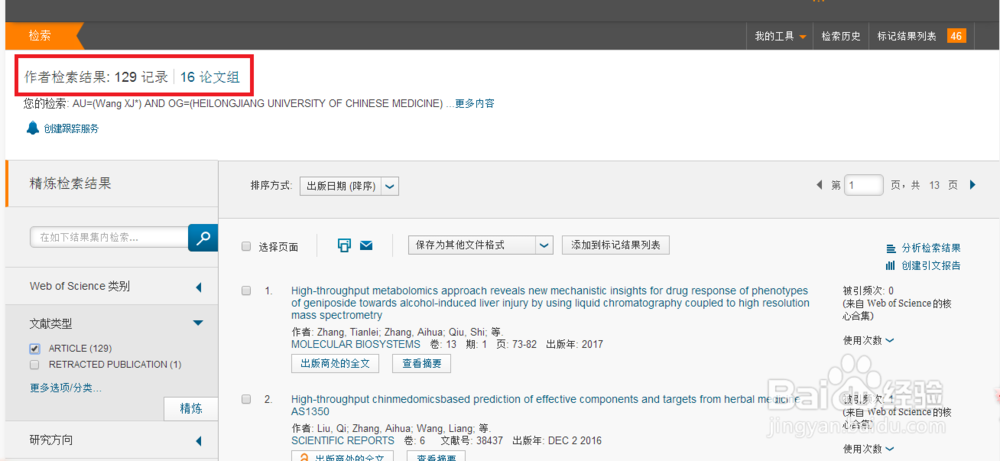The image size is (1000, 461).
Task: Open the SCIENTIFIC REPORTS journal link
Action: click(342, 441)
